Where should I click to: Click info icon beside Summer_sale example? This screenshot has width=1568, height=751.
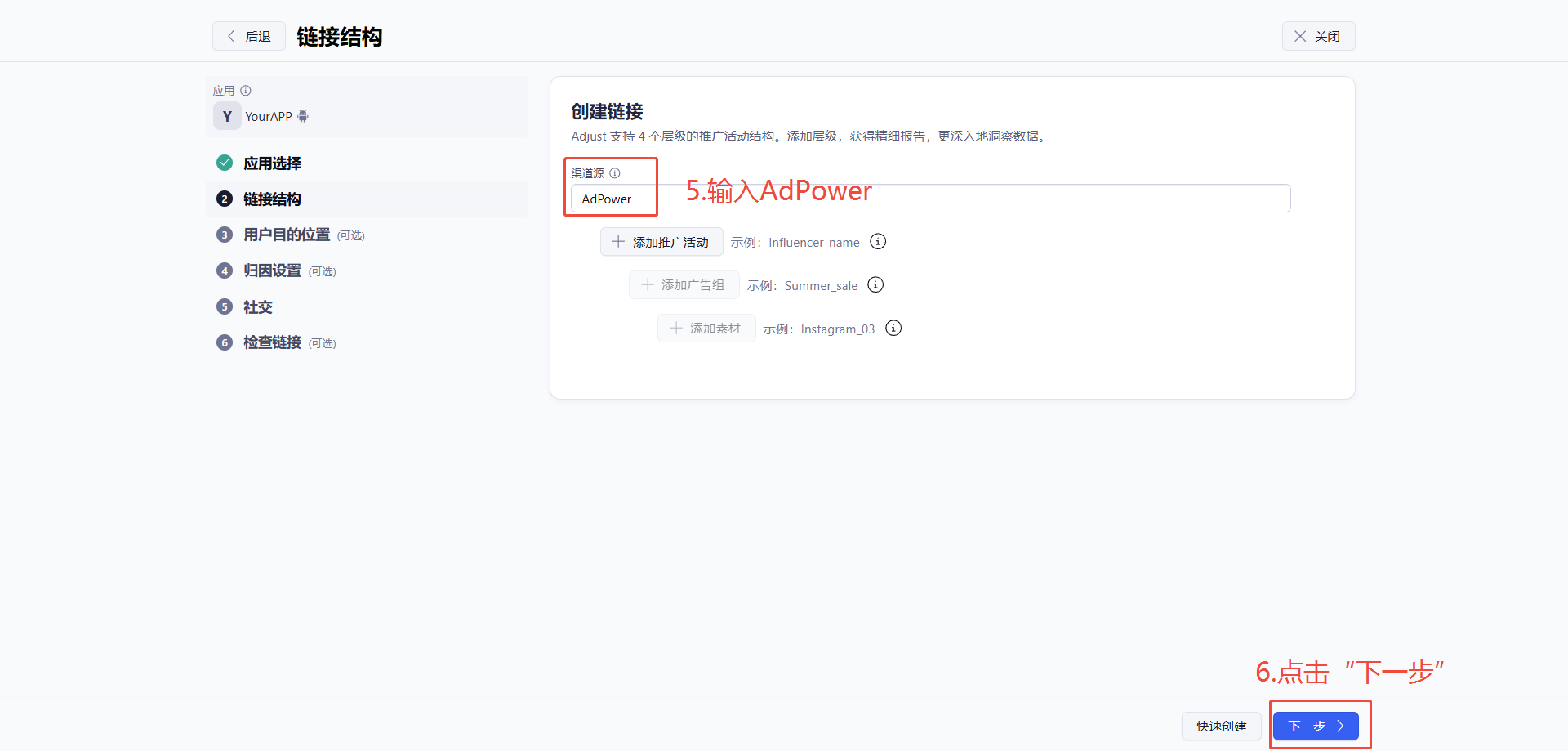click(x=875, y=285)
